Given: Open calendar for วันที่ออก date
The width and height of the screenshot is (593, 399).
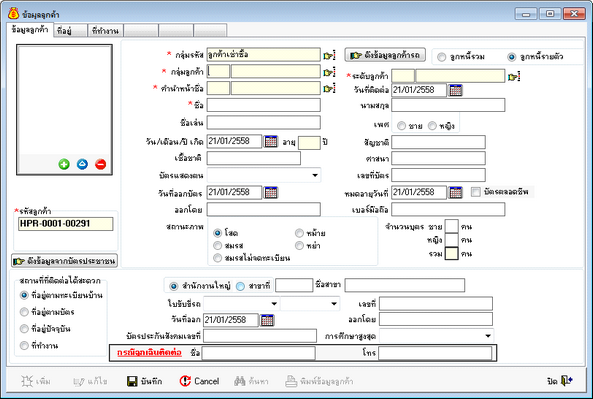Looking at the screenshot, I should 267,320.
